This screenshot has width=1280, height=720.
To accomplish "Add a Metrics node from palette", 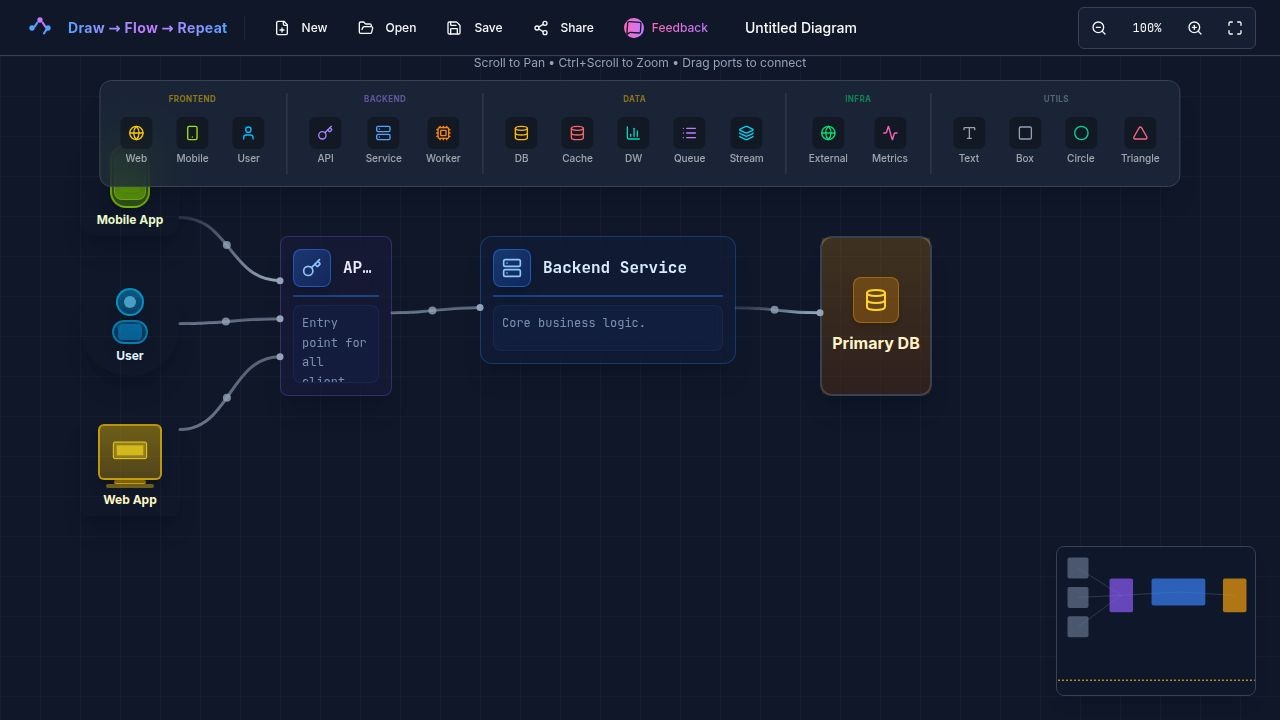I will (x=890, y=141).
